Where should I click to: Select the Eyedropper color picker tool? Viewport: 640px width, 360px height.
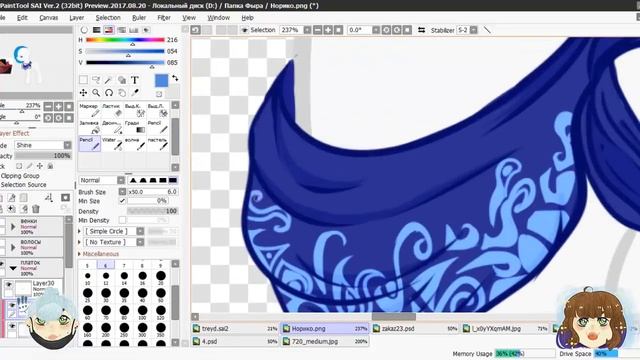135,93
